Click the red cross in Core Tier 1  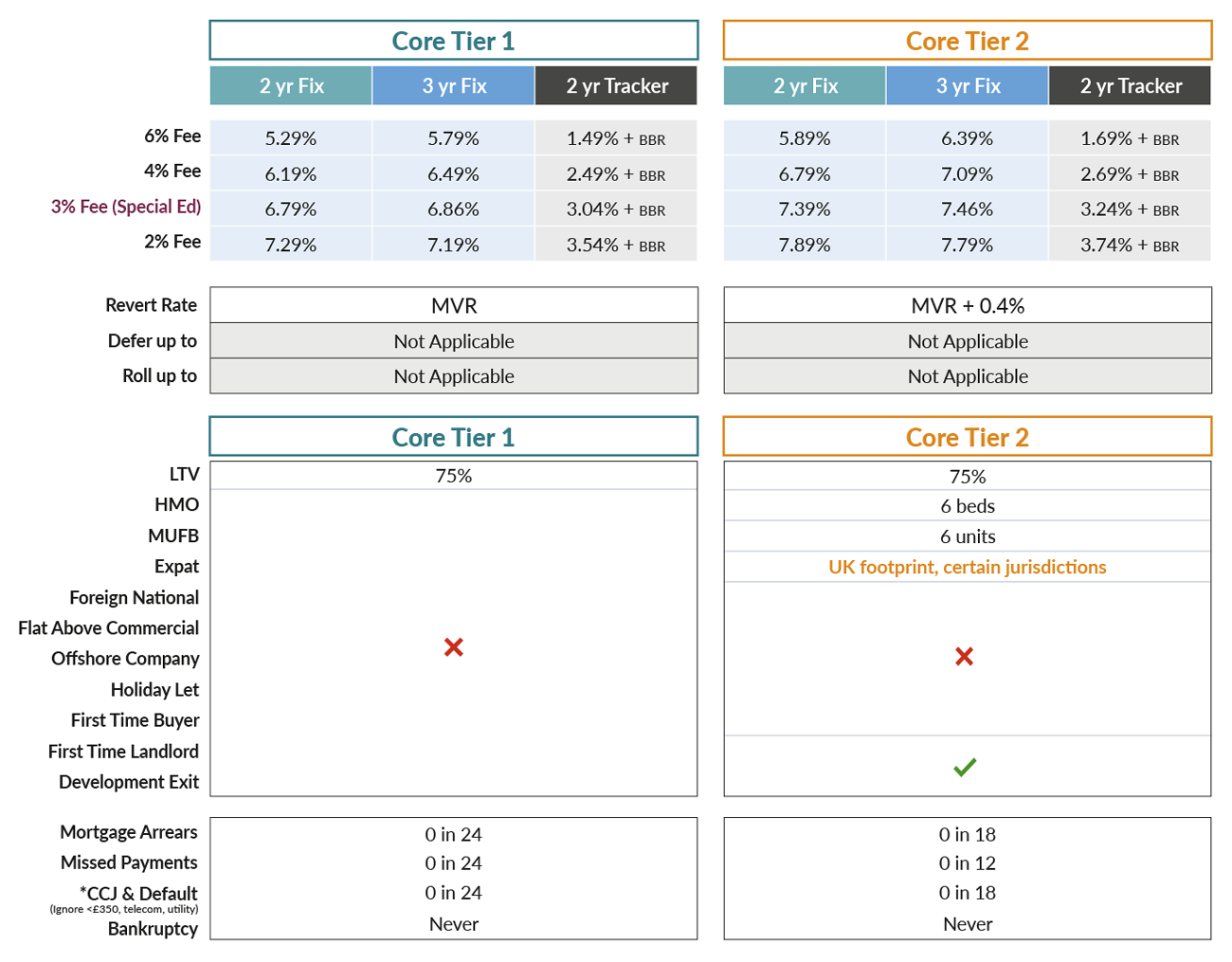[x=453, y=647]
